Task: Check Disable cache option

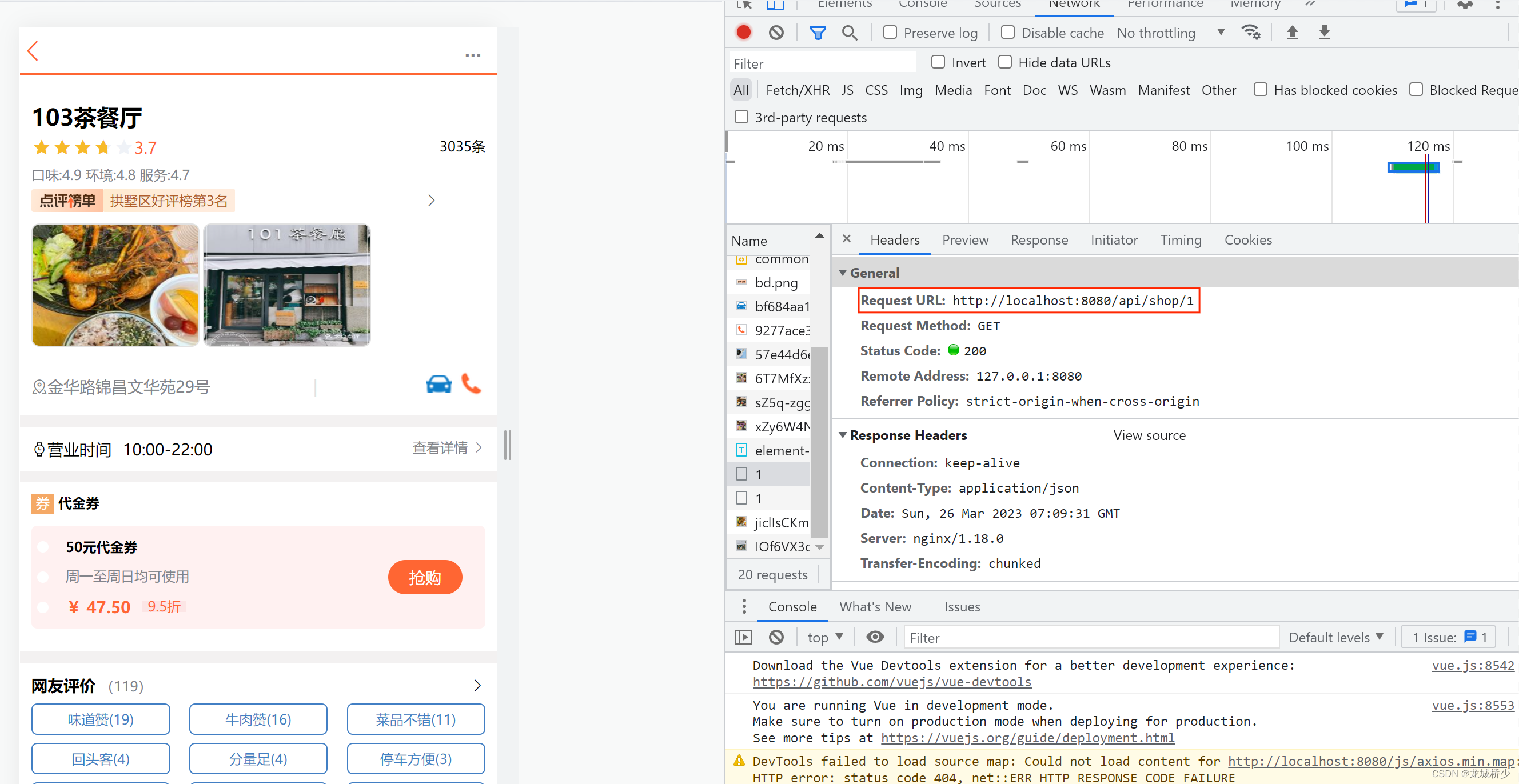Action: click(1008, 33)
